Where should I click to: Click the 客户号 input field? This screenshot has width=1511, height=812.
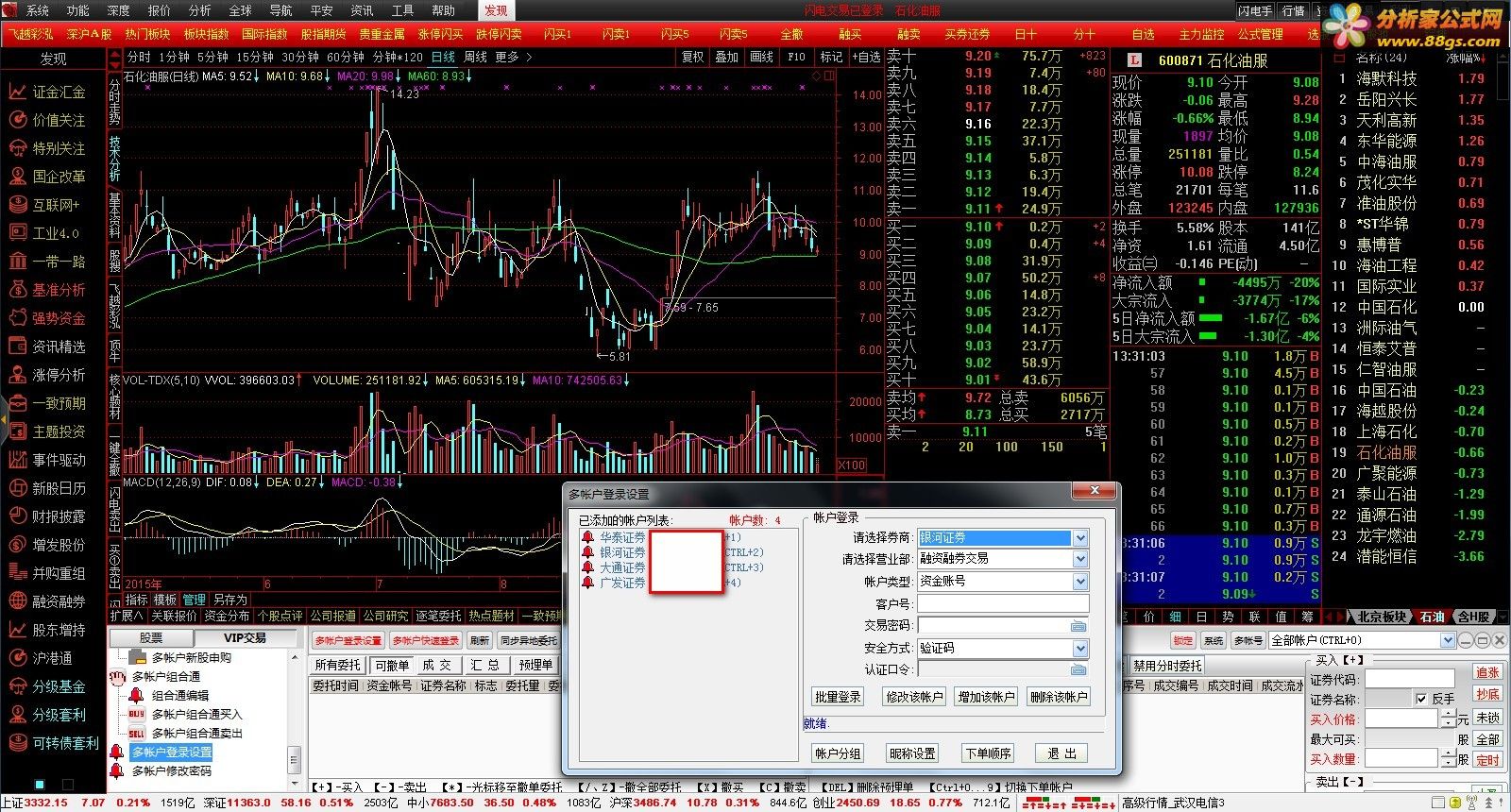(x=1003, y=604)
